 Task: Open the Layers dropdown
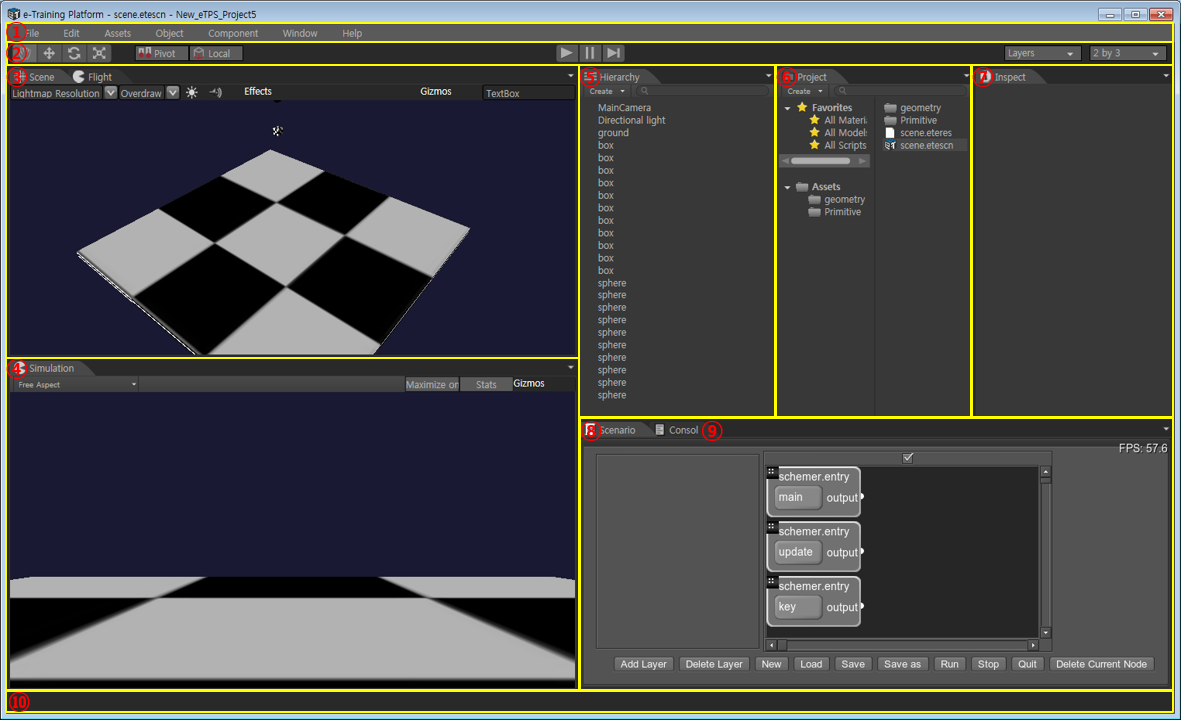1043,53
